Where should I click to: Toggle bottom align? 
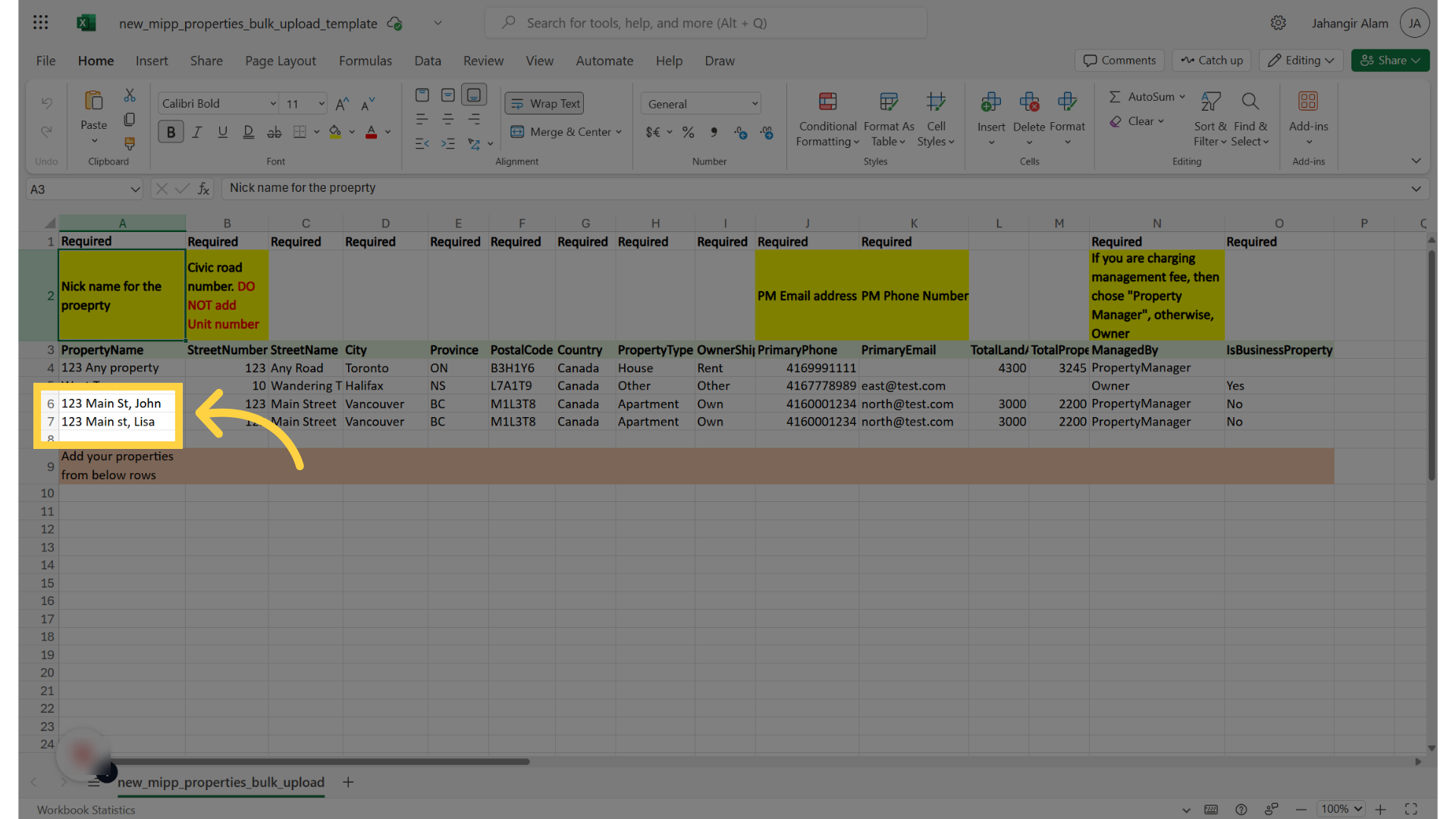(x=474, y=95)
